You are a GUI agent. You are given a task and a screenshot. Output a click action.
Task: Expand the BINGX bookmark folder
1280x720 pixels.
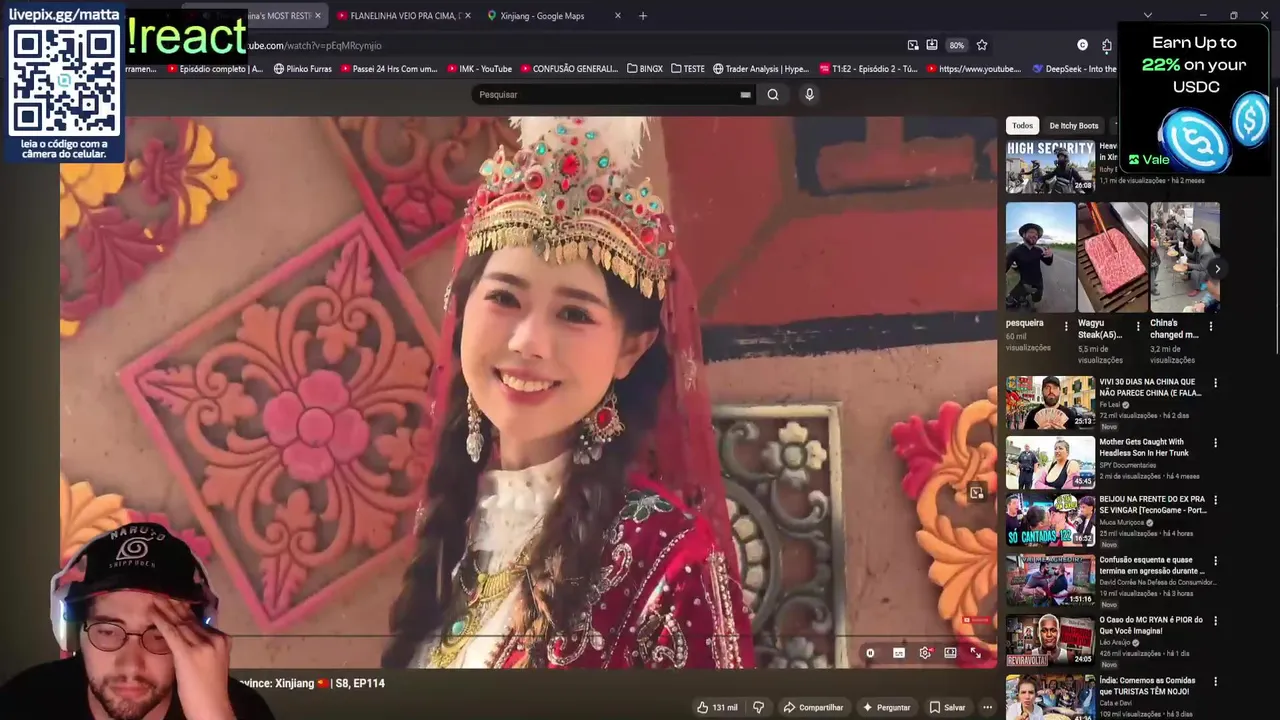pyautogui.click(x=645, y=69)
